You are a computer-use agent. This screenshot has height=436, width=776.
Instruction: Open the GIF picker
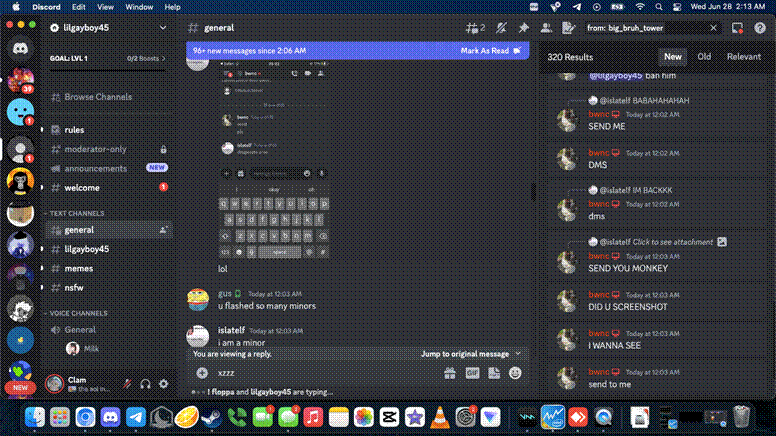pyautogui.click(x=472, y=372)
